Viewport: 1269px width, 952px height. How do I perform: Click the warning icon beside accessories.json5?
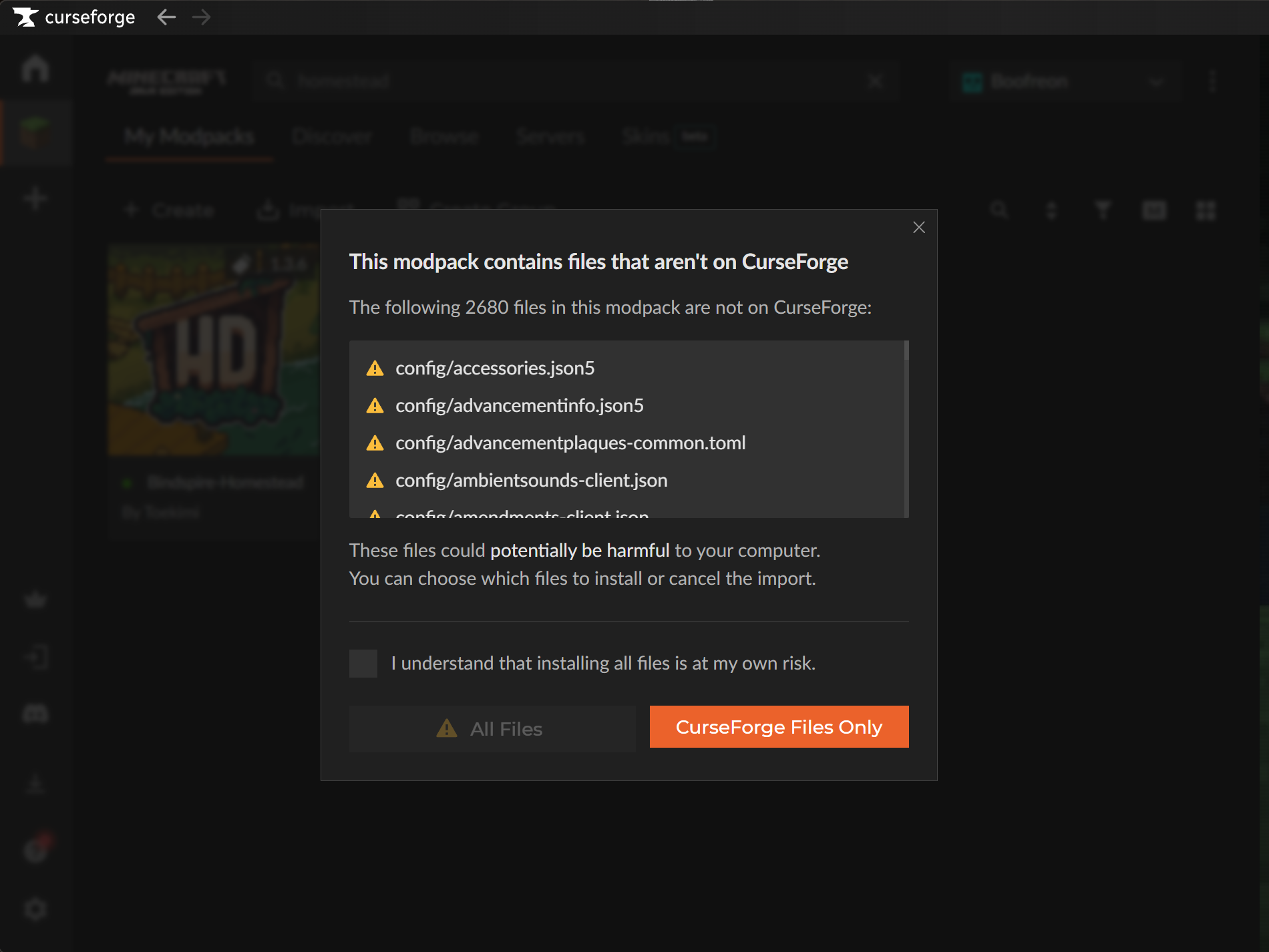[375, 369]
